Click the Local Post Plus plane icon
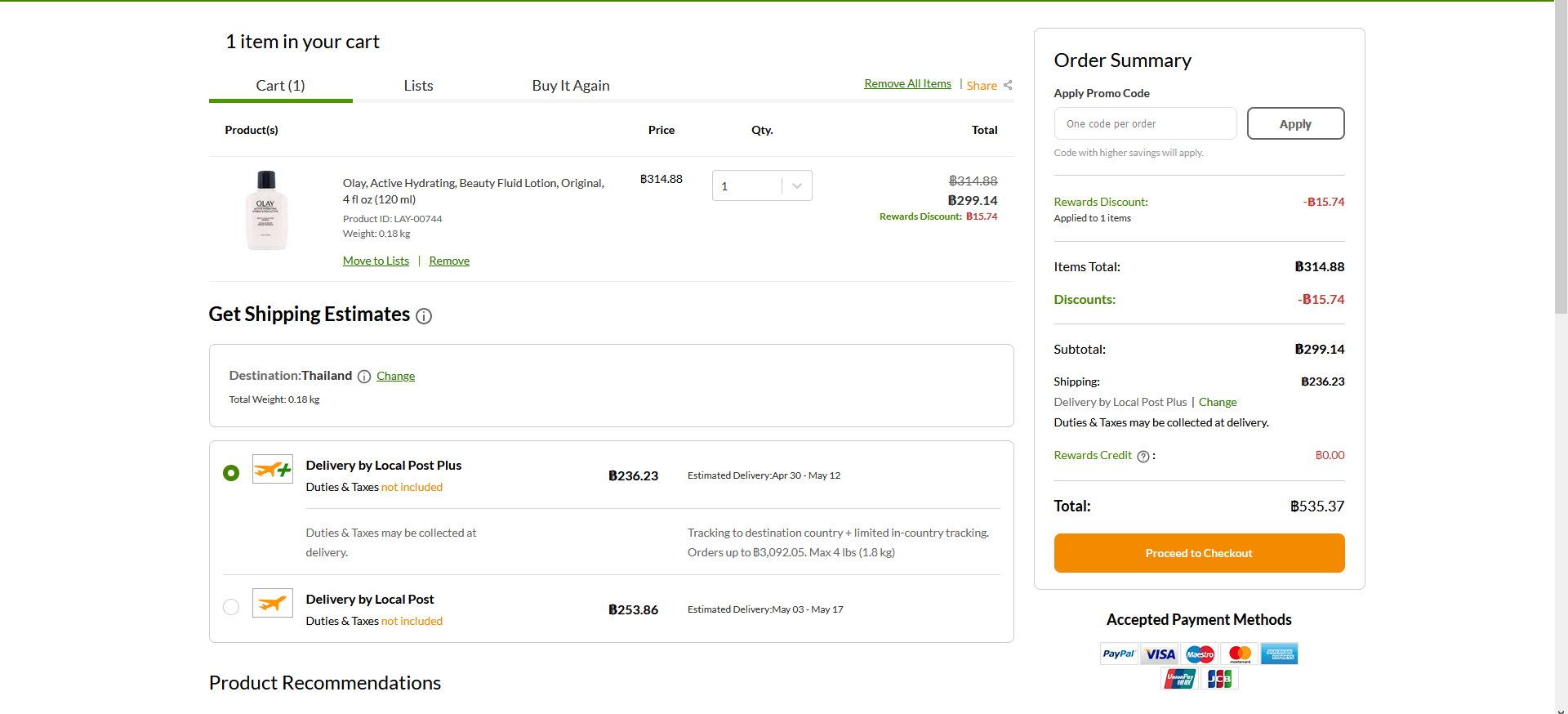Screen dimensions: 1568x714 [272, 470]
